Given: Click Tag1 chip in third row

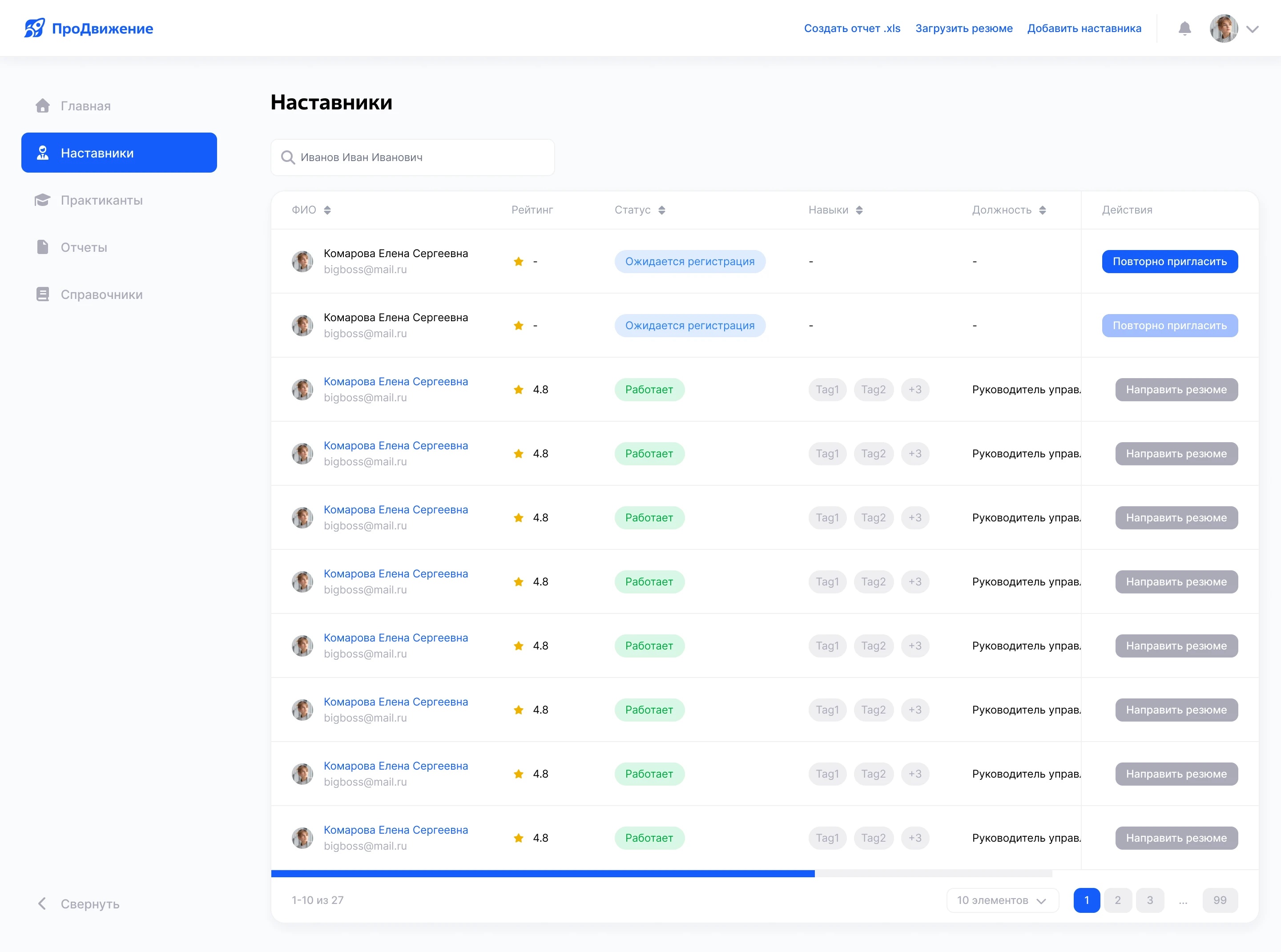Looking at the screenshot, I should pos(827,390).
